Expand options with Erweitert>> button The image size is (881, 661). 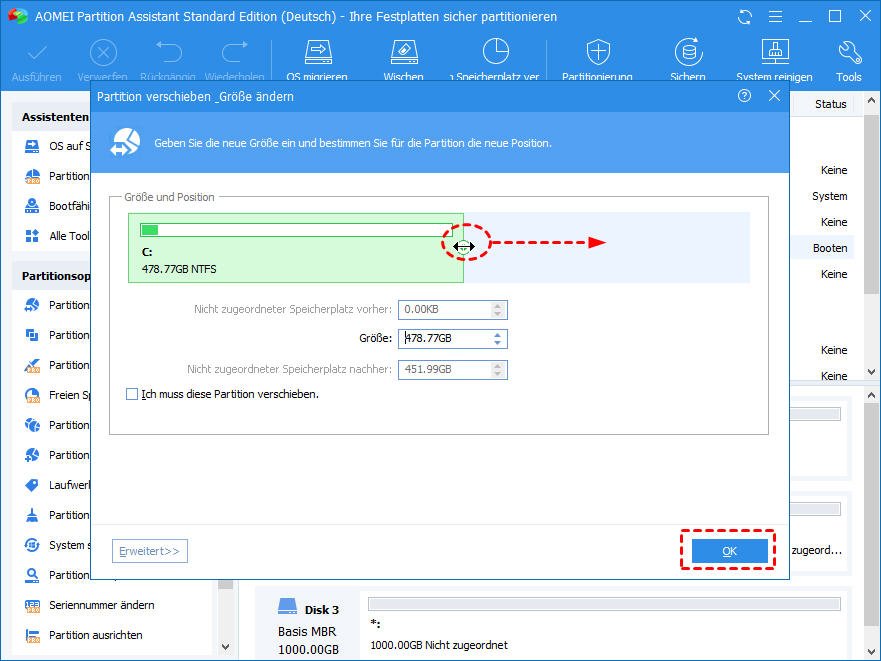(149, 551)
